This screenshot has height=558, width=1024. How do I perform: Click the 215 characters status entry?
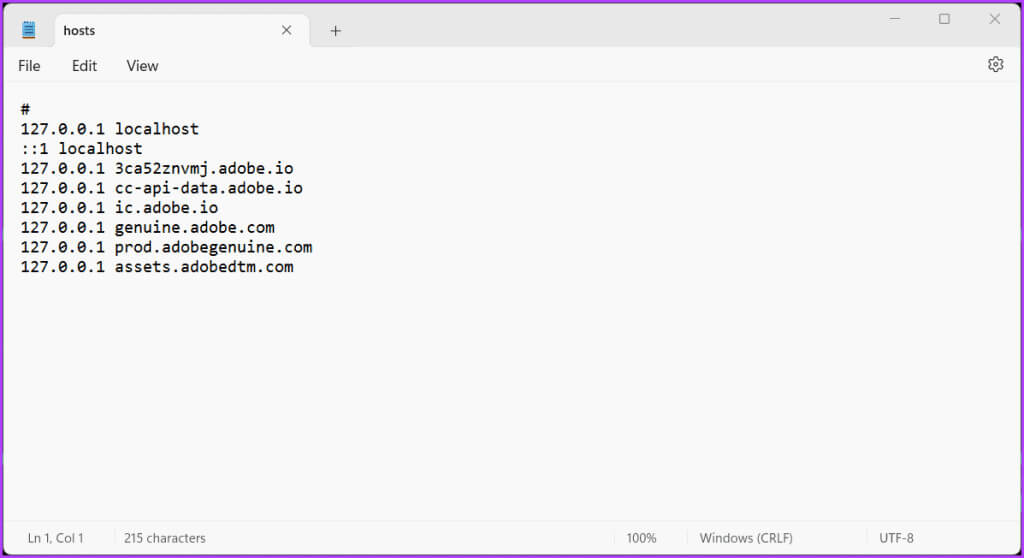165,538
